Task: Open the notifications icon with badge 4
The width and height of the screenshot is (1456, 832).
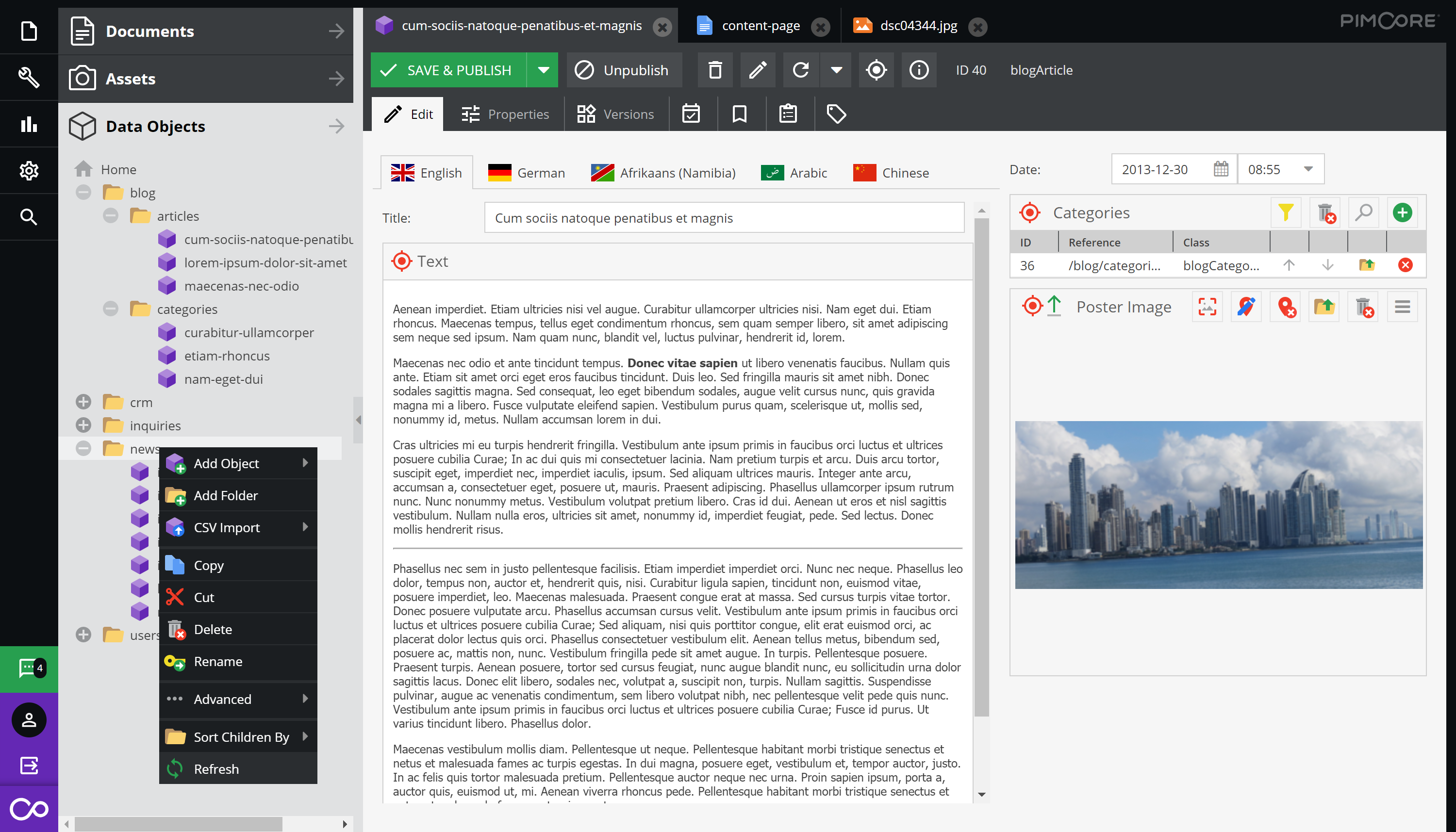Action: tap(29, 668)
